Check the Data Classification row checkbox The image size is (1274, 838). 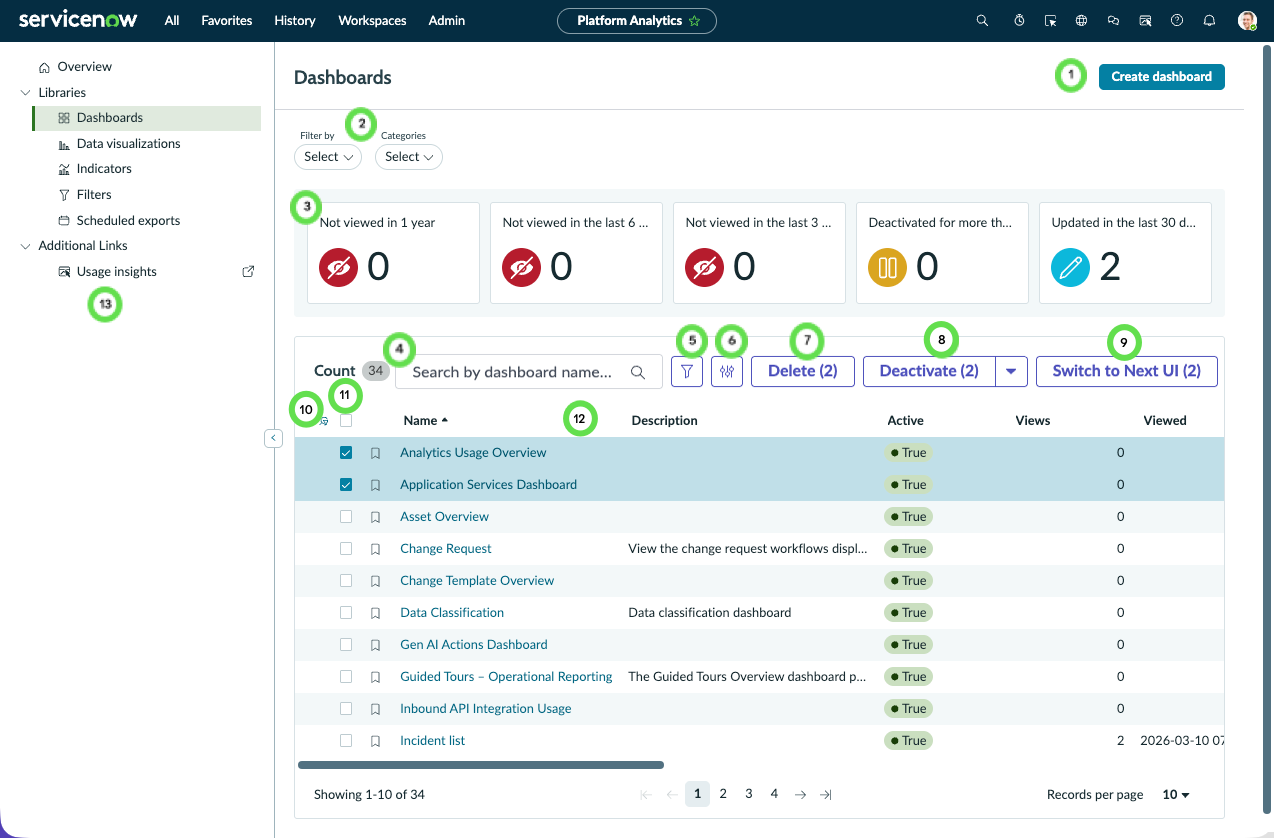(346, 613)
